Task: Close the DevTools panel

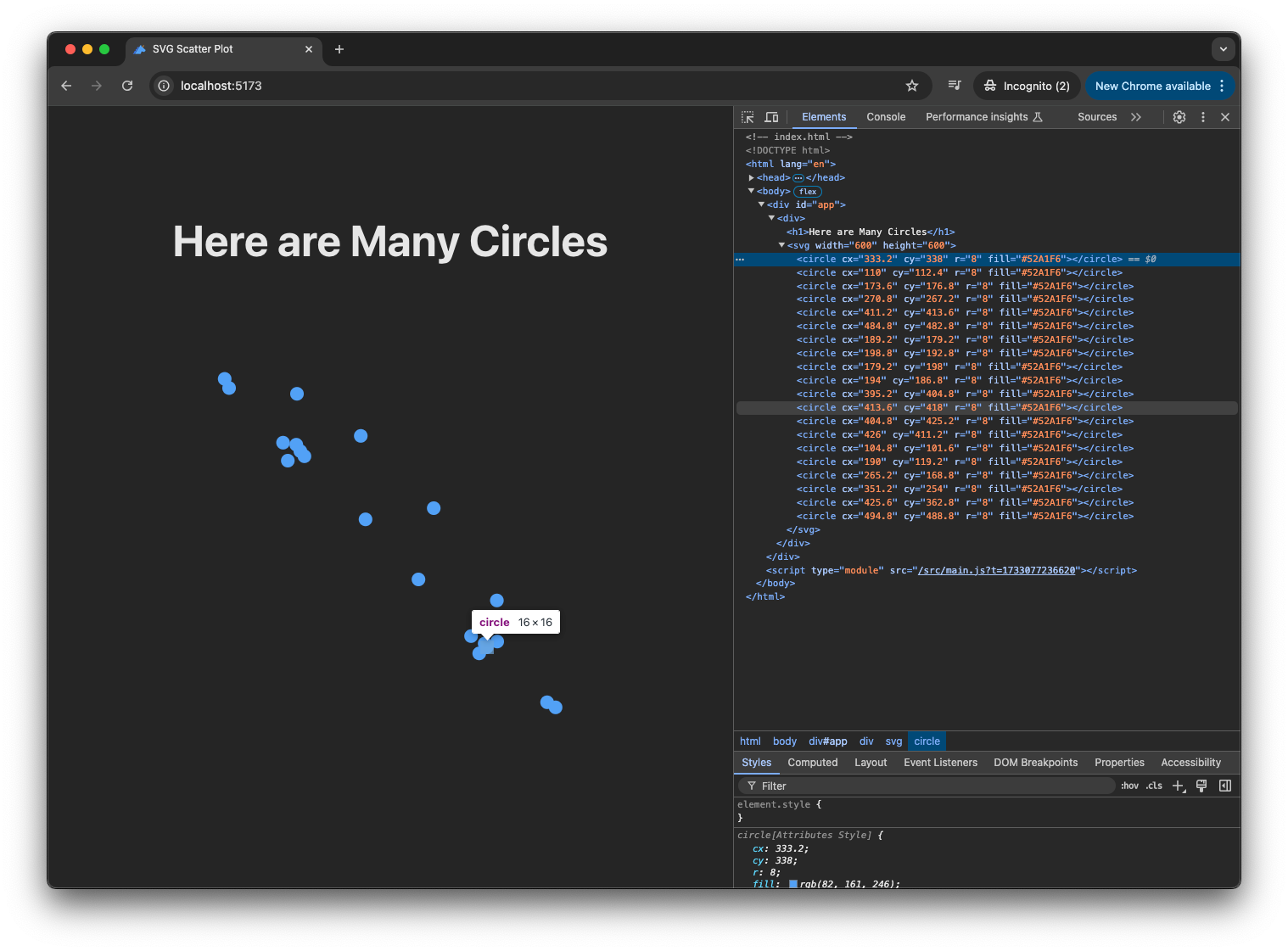Action: point(1225,117)
